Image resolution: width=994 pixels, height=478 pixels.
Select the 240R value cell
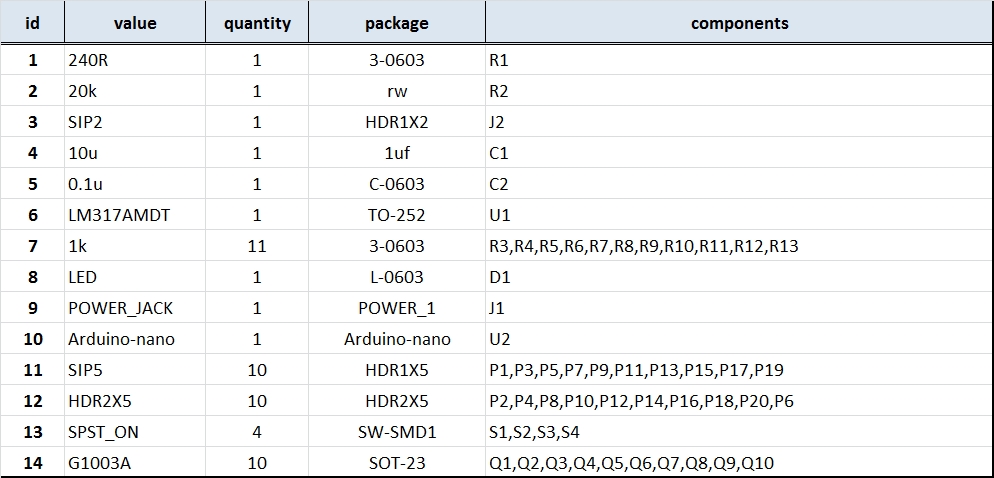(135, 60)
